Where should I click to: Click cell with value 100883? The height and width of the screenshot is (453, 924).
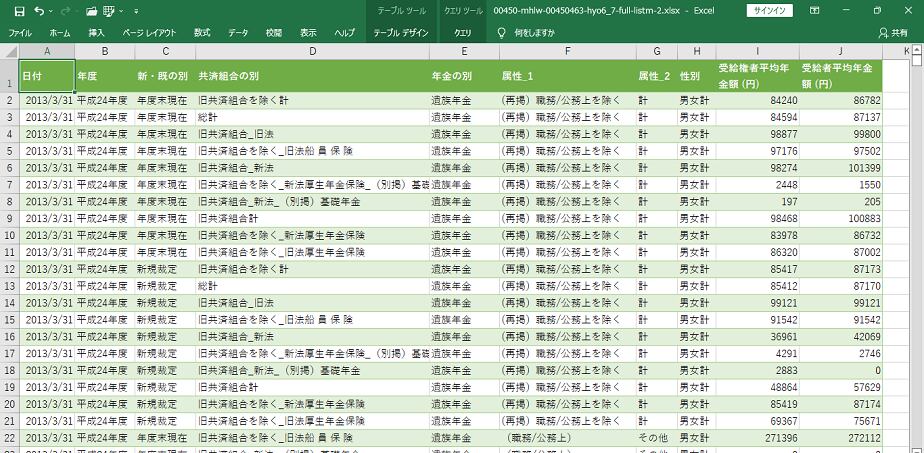pyautogui.click(x=841, y=219)
